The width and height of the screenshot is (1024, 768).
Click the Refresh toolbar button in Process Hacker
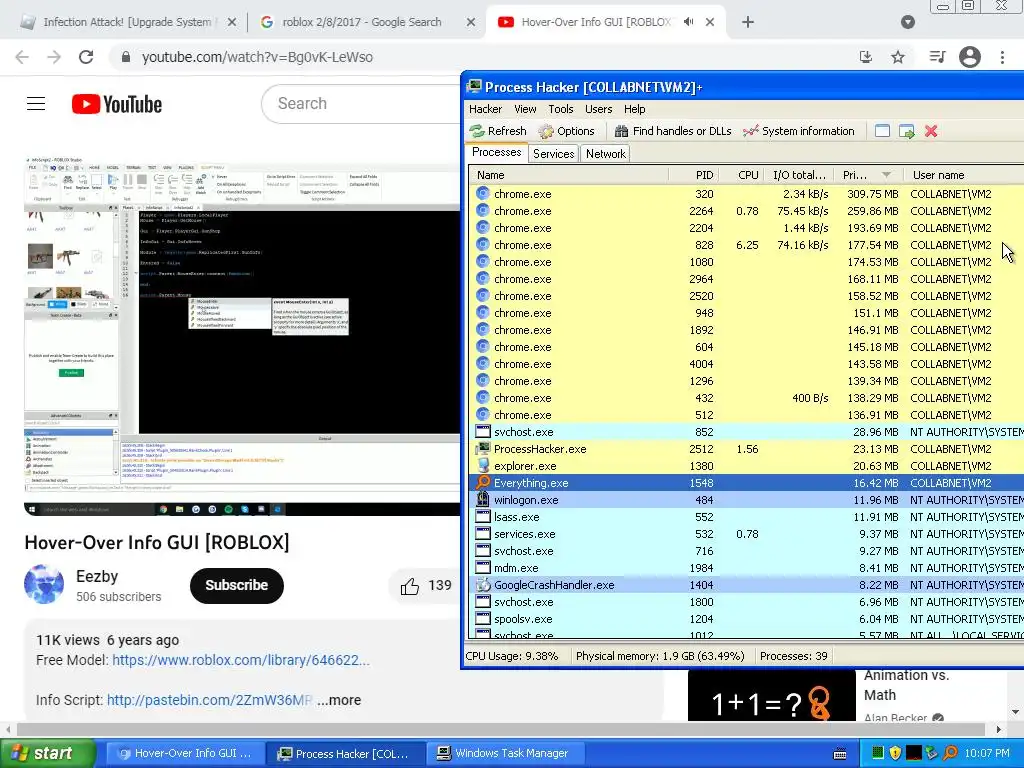click(498, 131)
